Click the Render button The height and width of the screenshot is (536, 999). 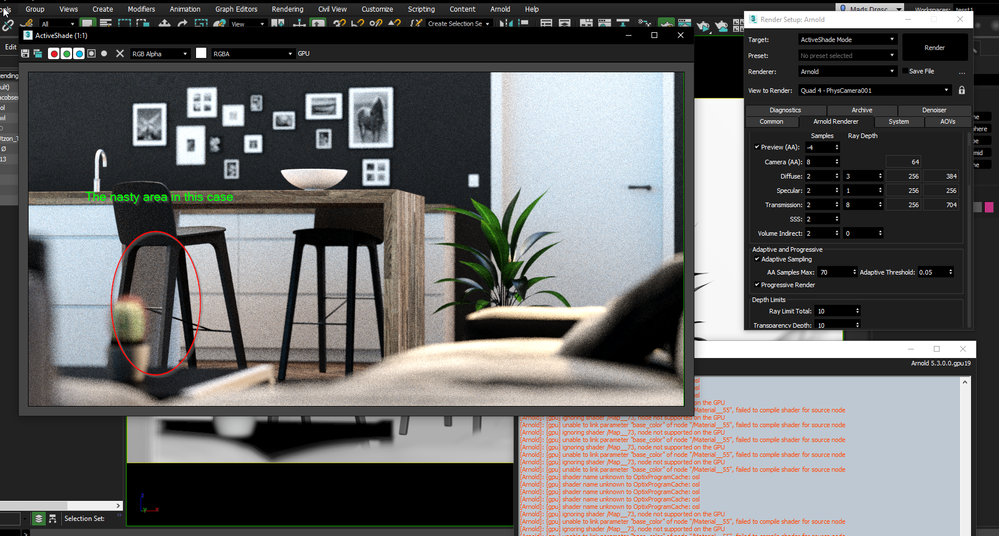[x=935, y=48]
